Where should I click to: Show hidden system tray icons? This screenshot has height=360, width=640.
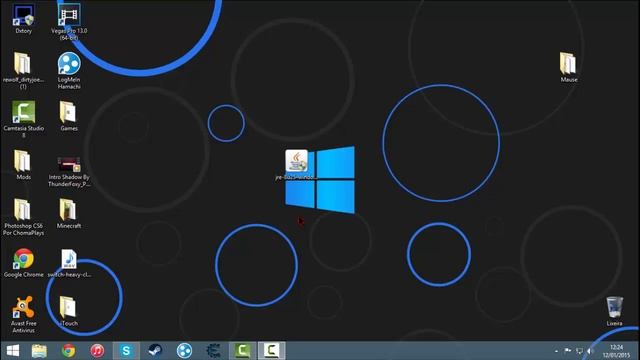click(x=556, y=351)
